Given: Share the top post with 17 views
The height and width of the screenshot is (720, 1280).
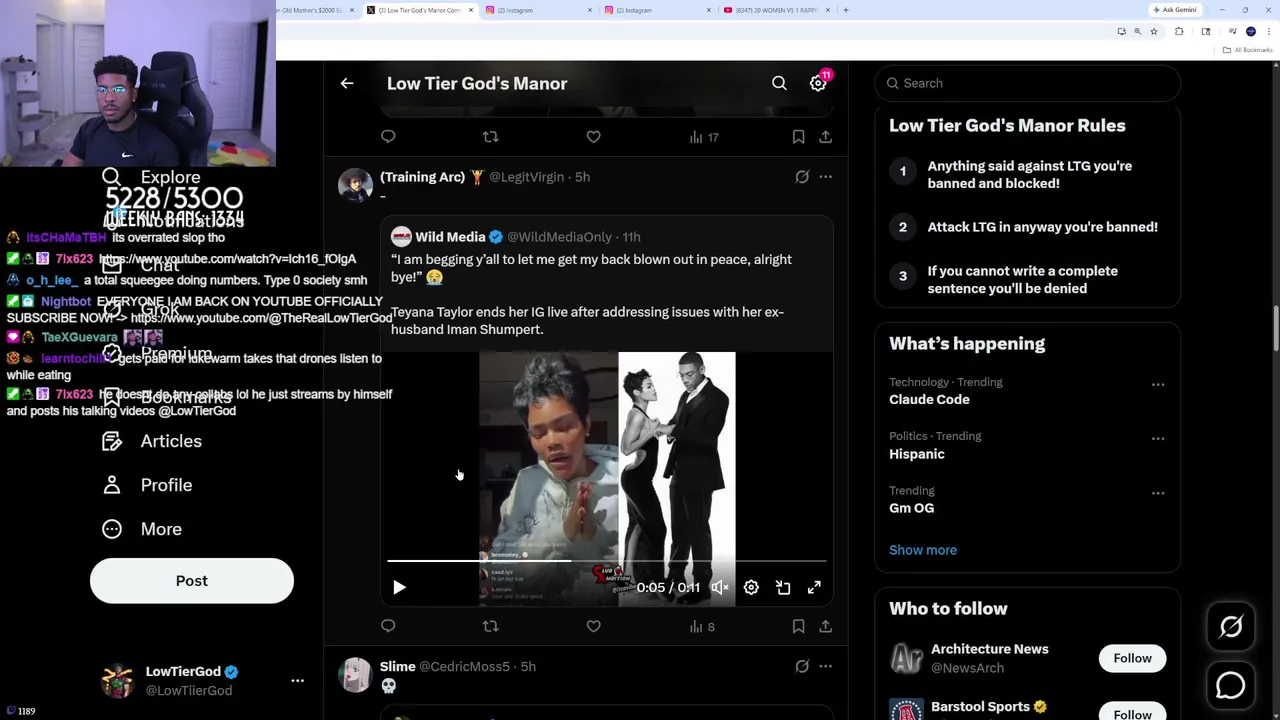Looking at the screenshot, I should (825, 137).
